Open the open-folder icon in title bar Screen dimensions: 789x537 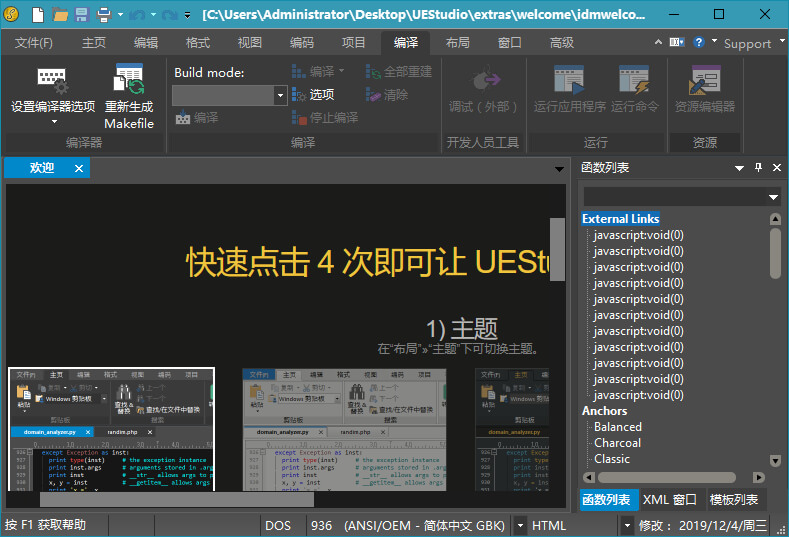click(x=60, y=15)
